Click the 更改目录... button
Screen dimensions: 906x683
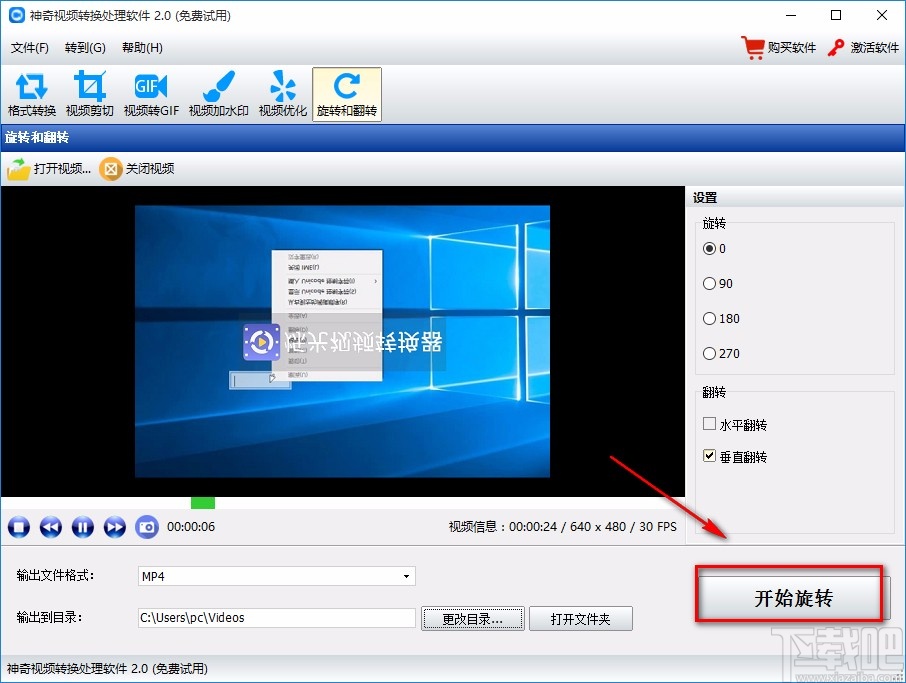473,619
